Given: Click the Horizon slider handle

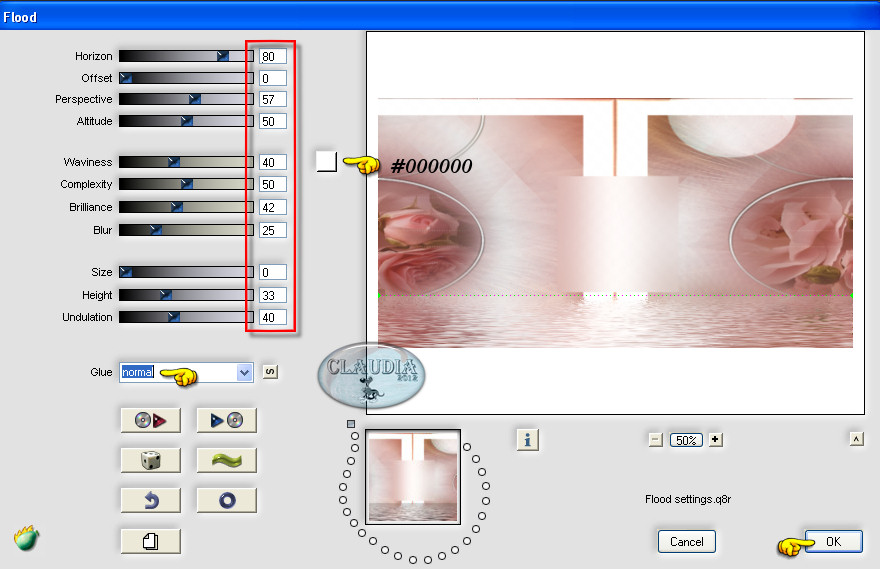Looking at the screenshot, I should point(223,56).
